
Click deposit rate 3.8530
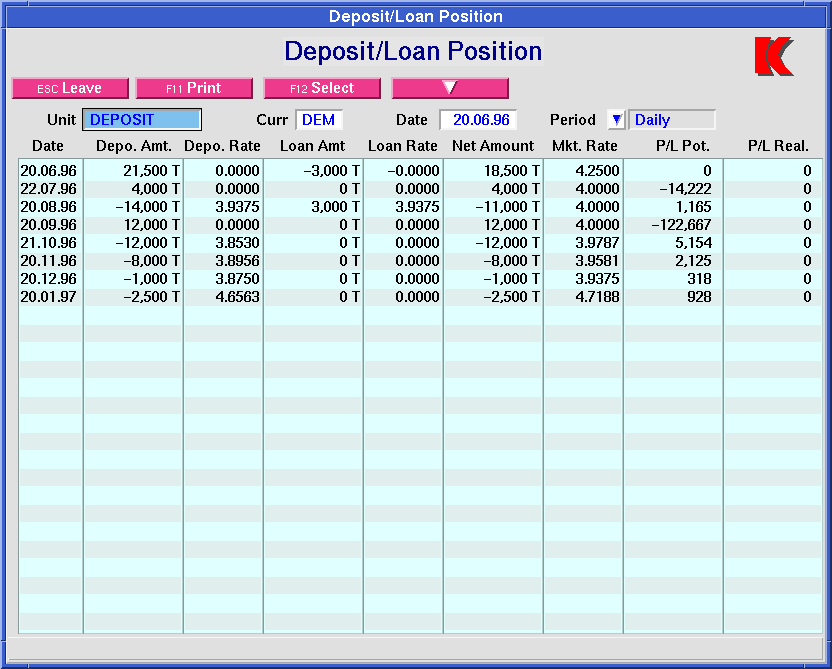(237, 243)
